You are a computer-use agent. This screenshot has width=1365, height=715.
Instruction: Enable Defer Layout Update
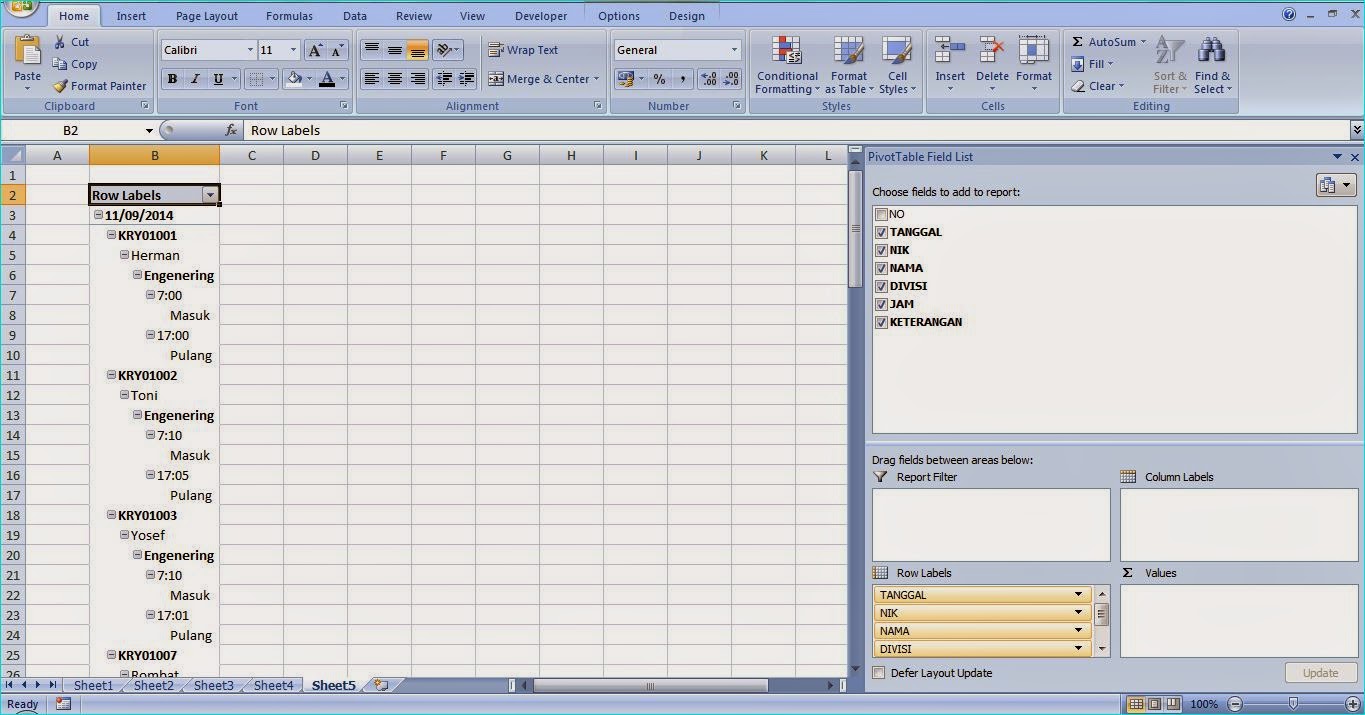[879, 673]
